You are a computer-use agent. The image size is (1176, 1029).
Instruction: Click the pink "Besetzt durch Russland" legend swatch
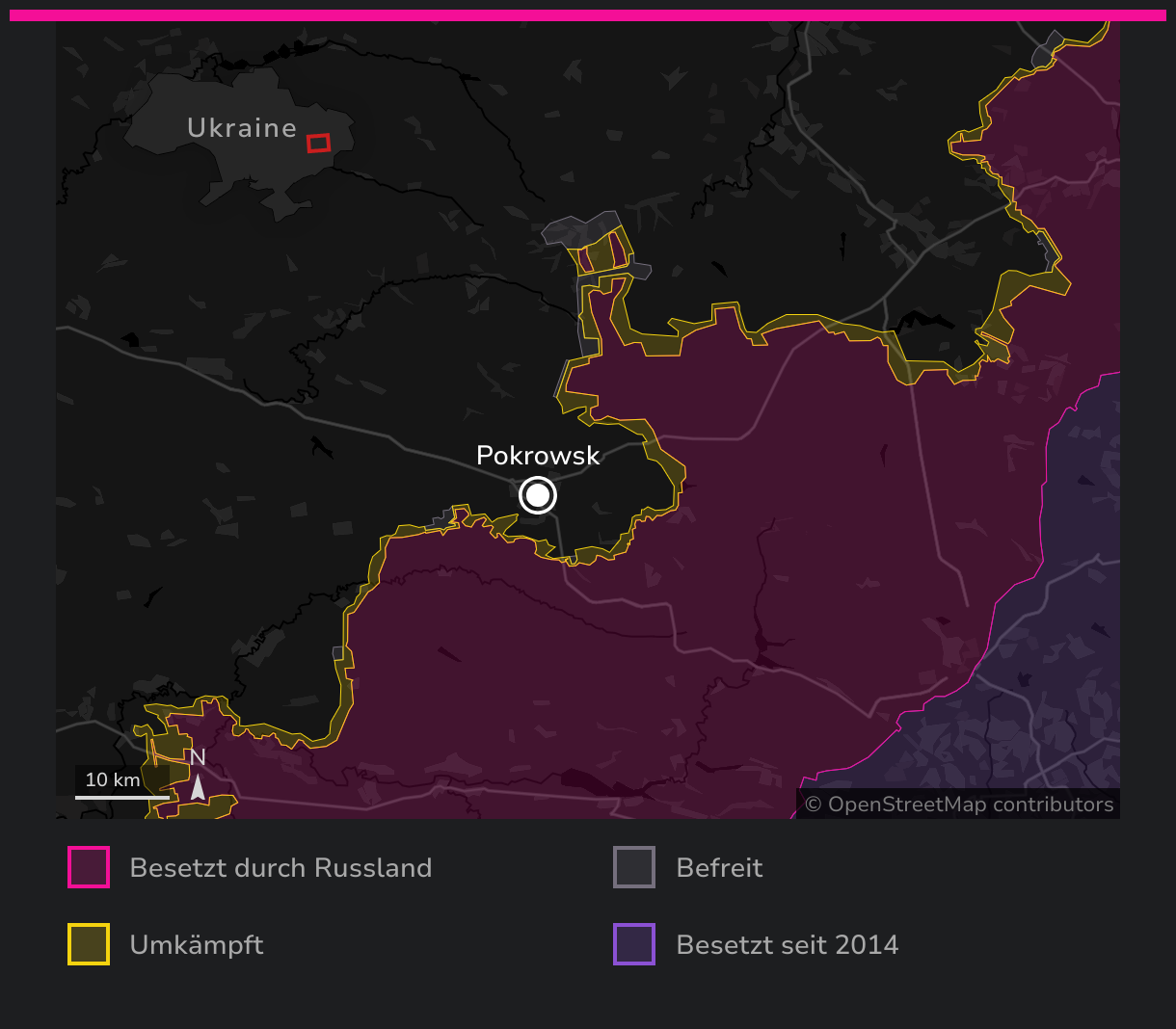coord(89,867)
